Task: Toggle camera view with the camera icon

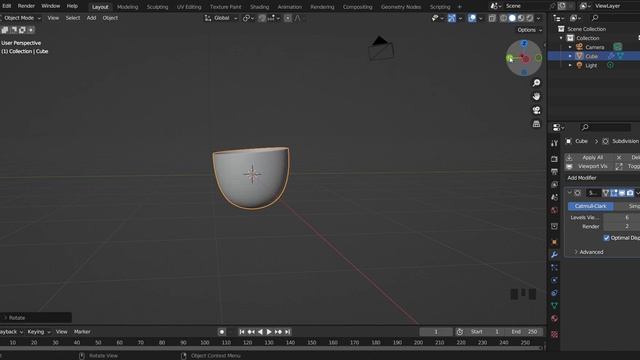Action: coord(536,110)
